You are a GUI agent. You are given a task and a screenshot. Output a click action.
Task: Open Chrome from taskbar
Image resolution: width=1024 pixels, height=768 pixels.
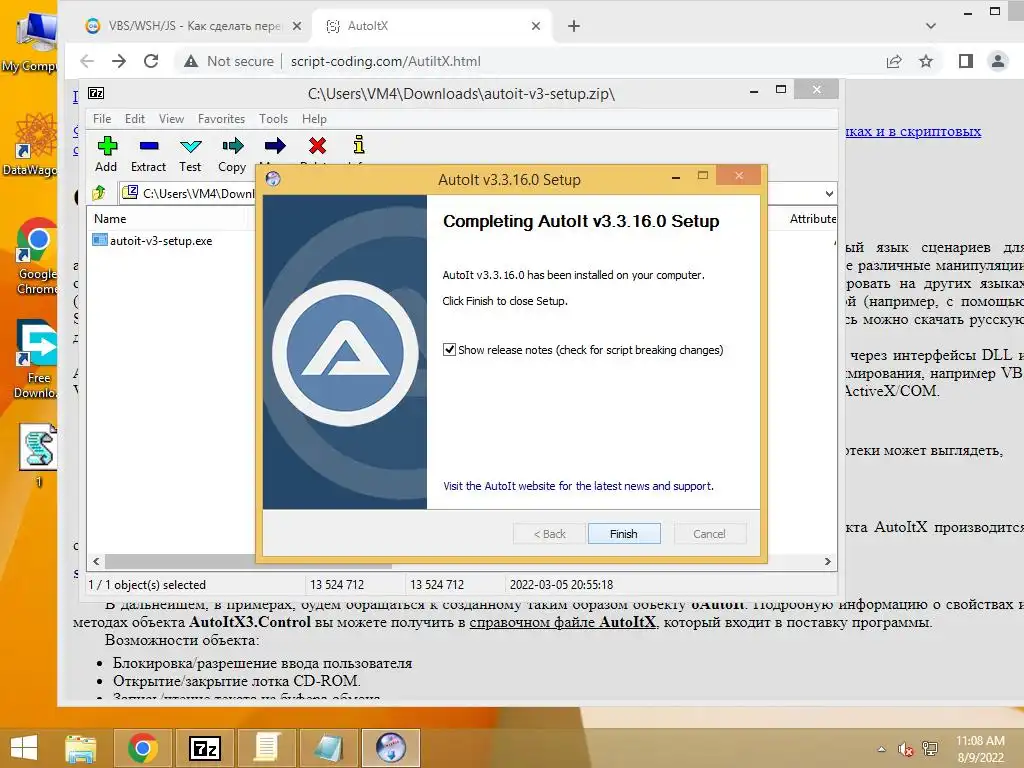click(x=142, y=748)
